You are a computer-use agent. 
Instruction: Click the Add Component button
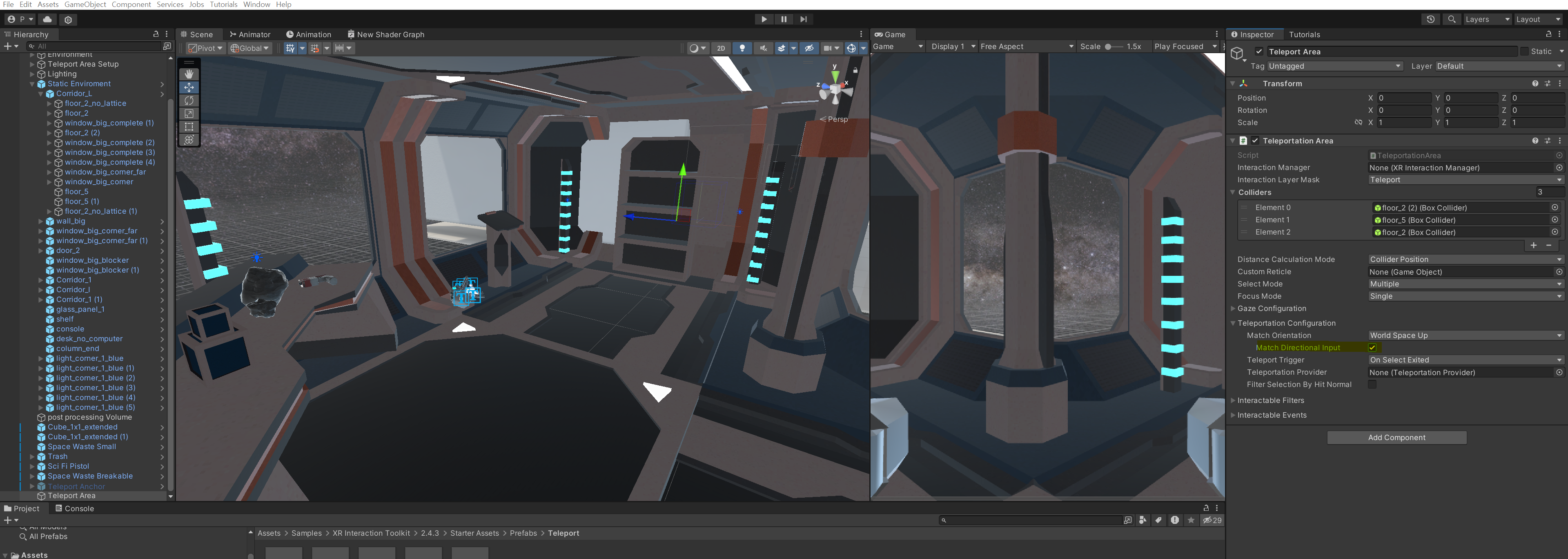click(x=1396, y=437)
